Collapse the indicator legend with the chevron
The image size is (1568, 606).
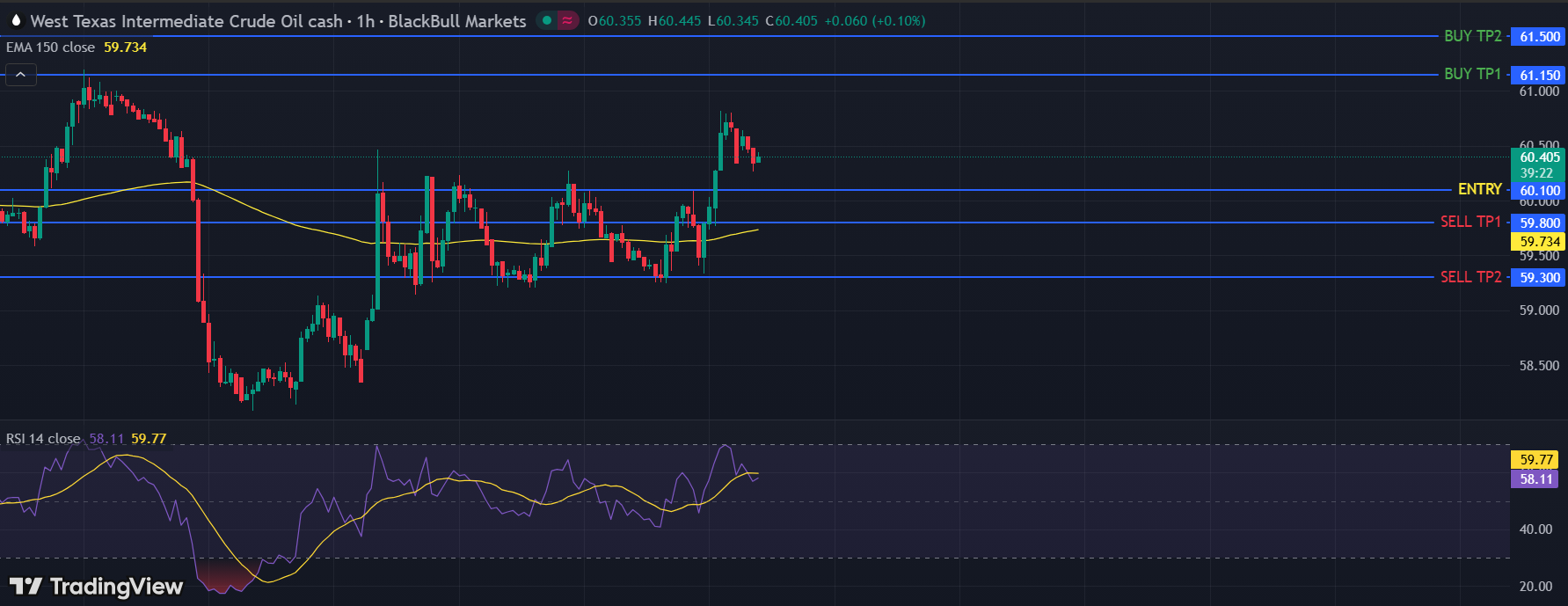coord(20,75)
